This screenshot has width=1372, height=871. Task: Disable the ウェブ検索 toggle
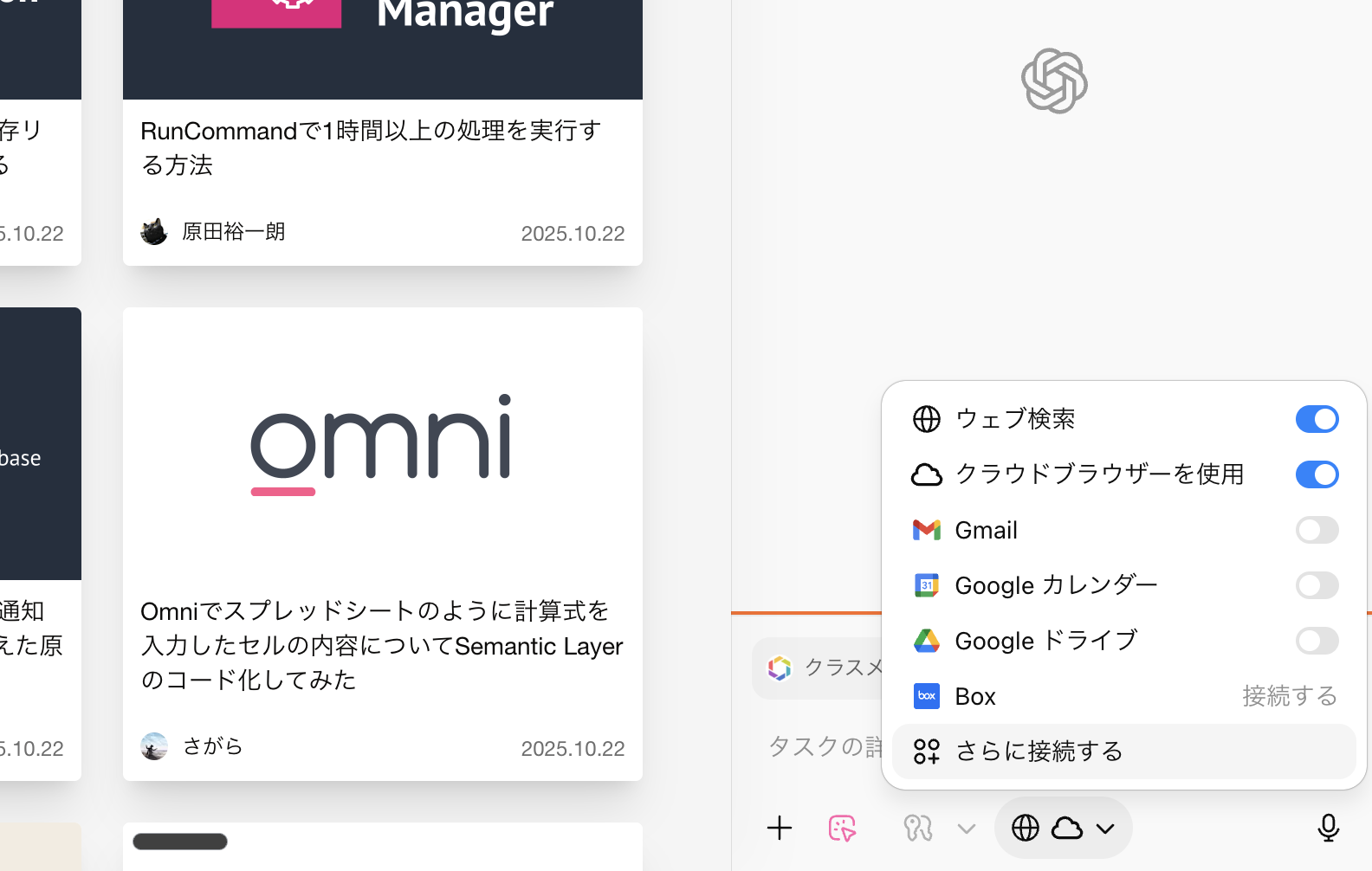point(1317,419)
